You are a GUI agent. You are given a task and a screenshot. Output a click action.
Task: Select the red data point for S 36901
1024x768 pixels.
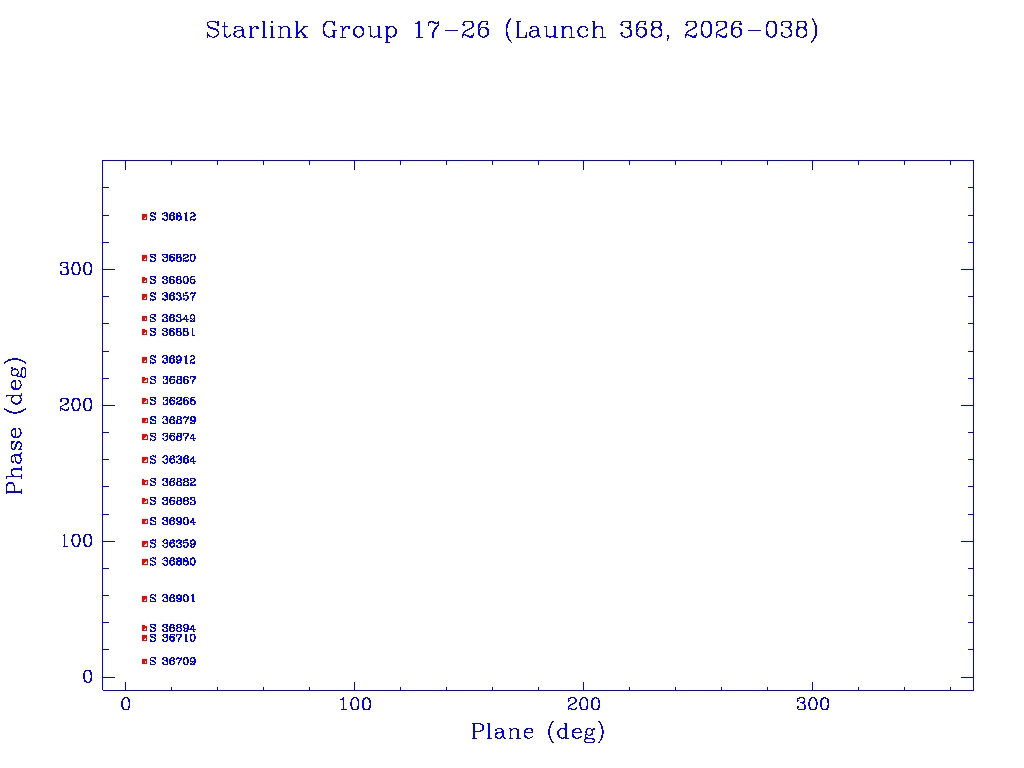pos(145,598)
